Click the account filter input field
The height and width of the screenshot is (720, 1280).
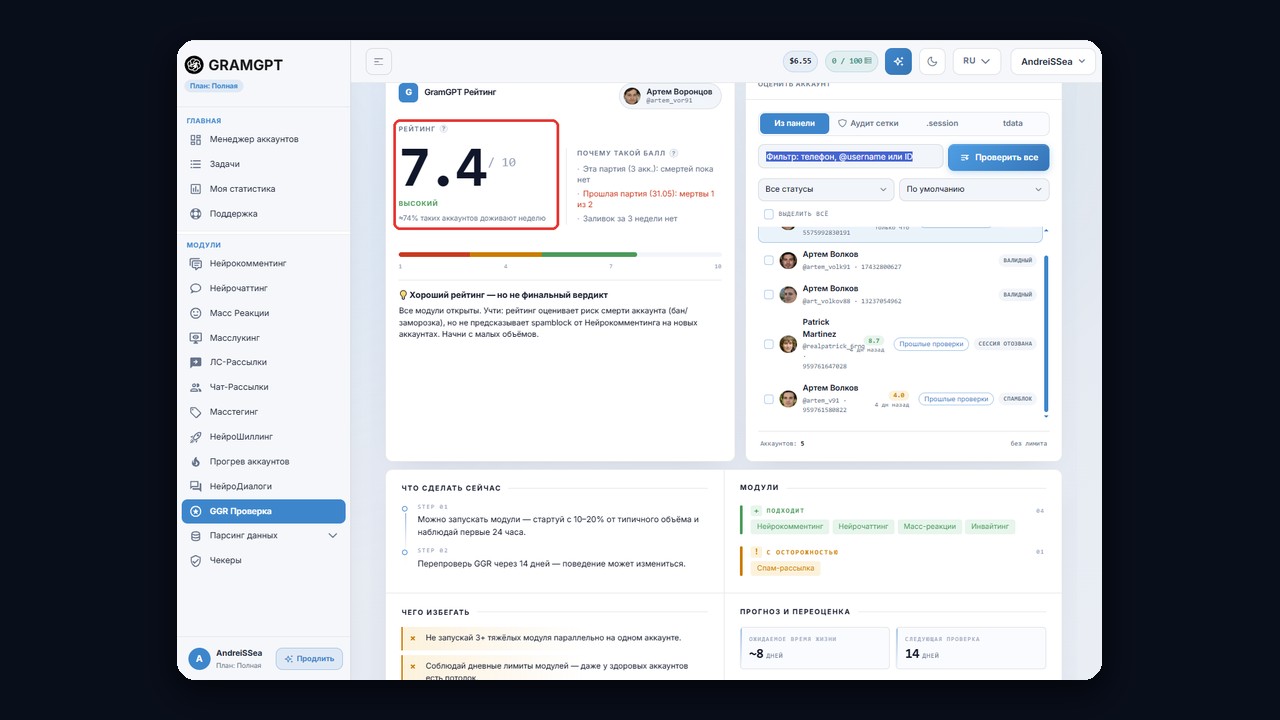[850, 157]
